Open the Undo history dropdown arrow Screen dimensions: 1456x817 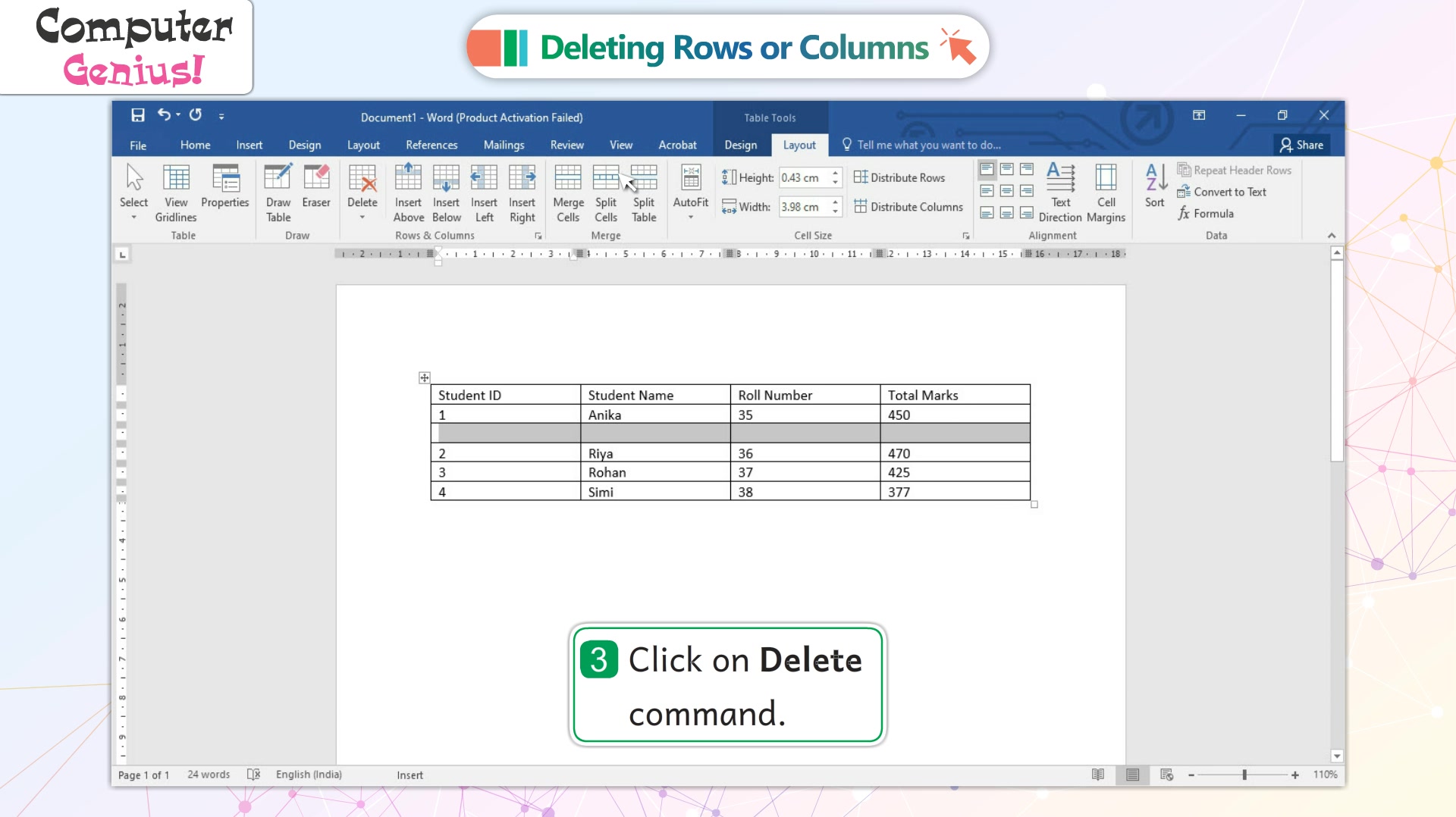178,115
